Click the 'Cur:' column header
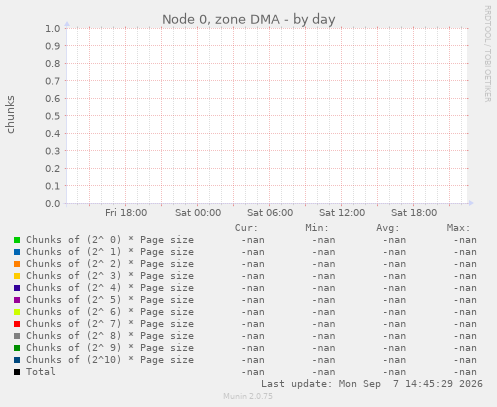497x407 pixels. pyautogui.click(x=246, y=228)
